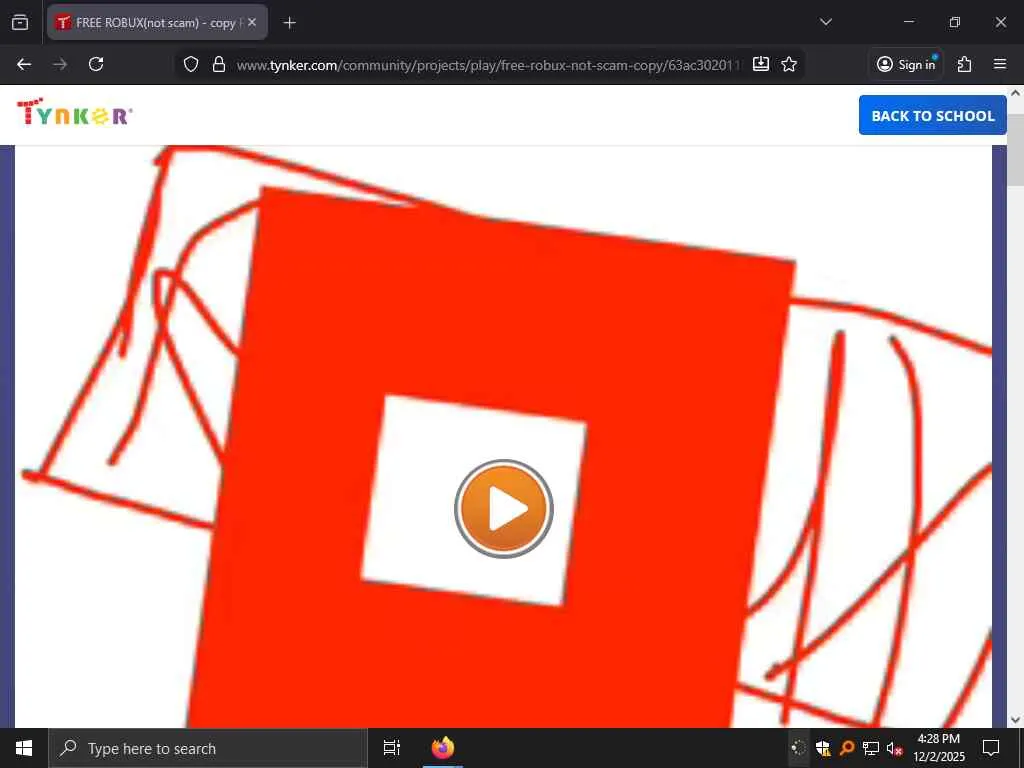
Task: Open the Windows Start menu
Action: [24, 748]
